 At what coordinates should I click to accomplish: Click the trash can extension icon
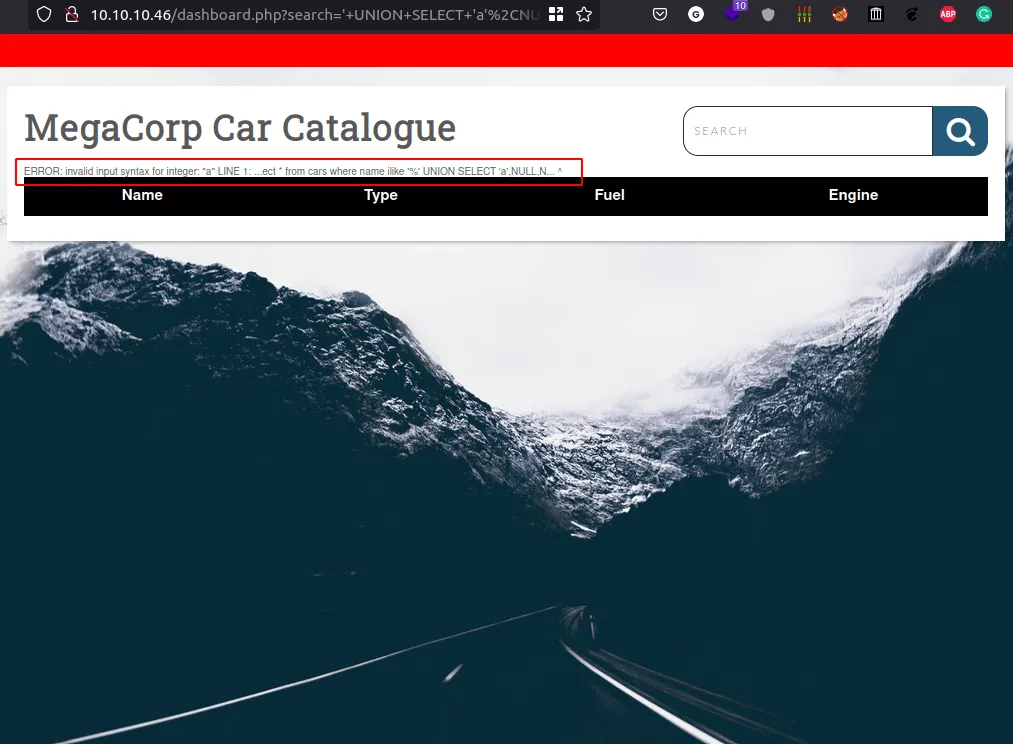tap(876, 15)
